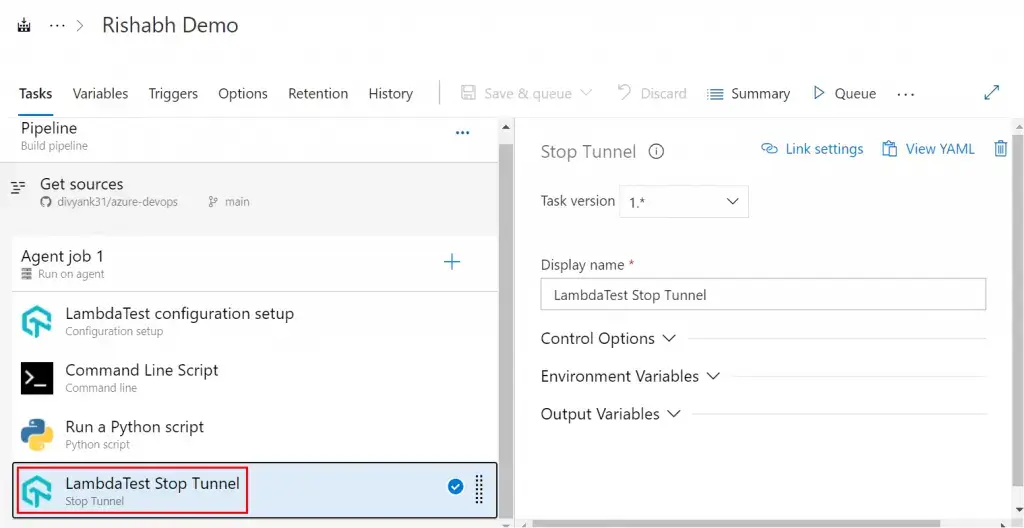
Task: Select the LambdaTest Stop Tunnel task
Action: pos(255,490)
